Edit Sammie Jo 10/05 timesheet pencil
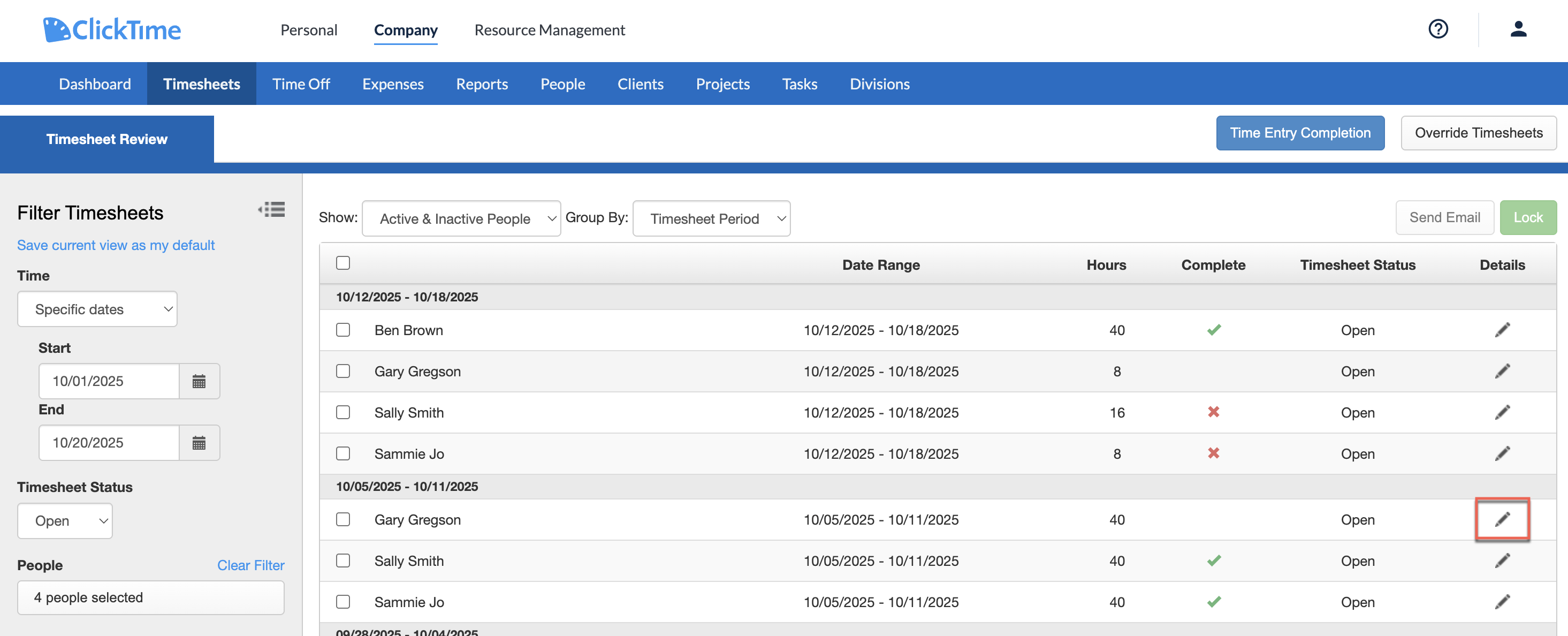The image size is (1568, 636). pyautogui.click(x=1502, y=602)
